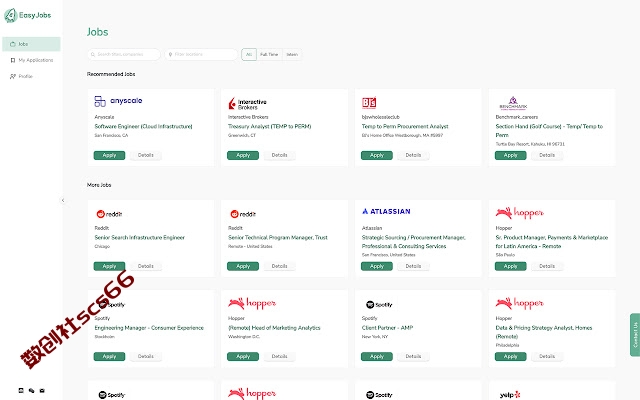View Details for Treasury Analyst job
This screenshot has height=400, width=640.
pos(280,155)
